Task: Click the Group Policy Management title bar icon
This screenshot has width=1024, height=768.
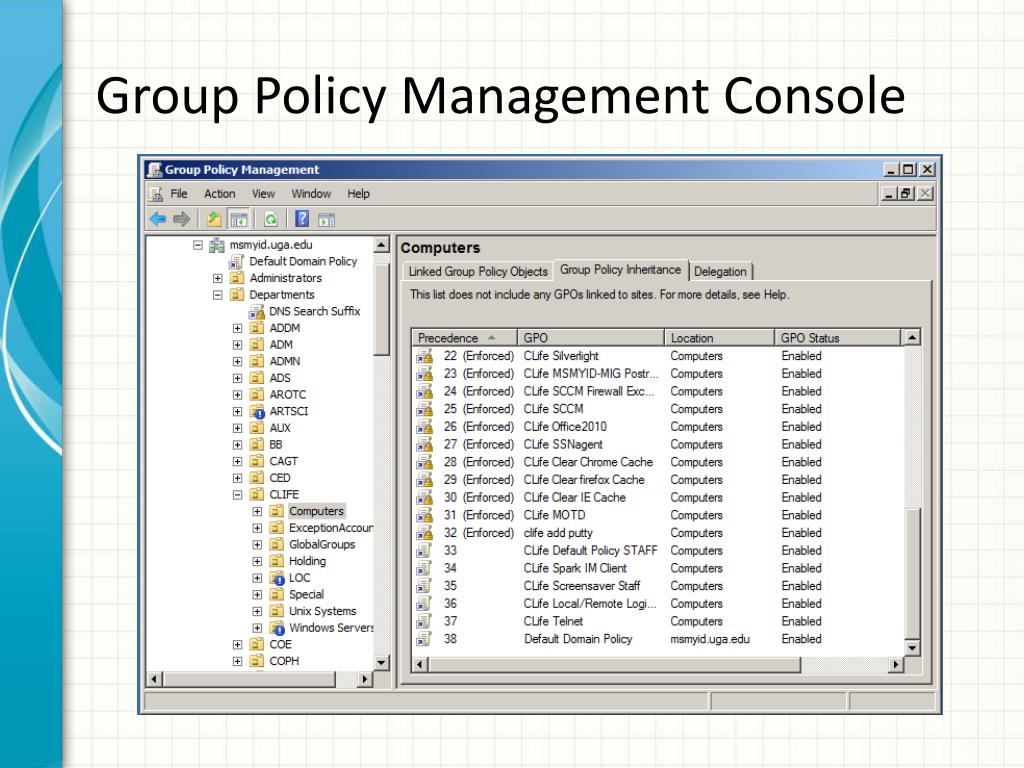Action: (155, 170)
